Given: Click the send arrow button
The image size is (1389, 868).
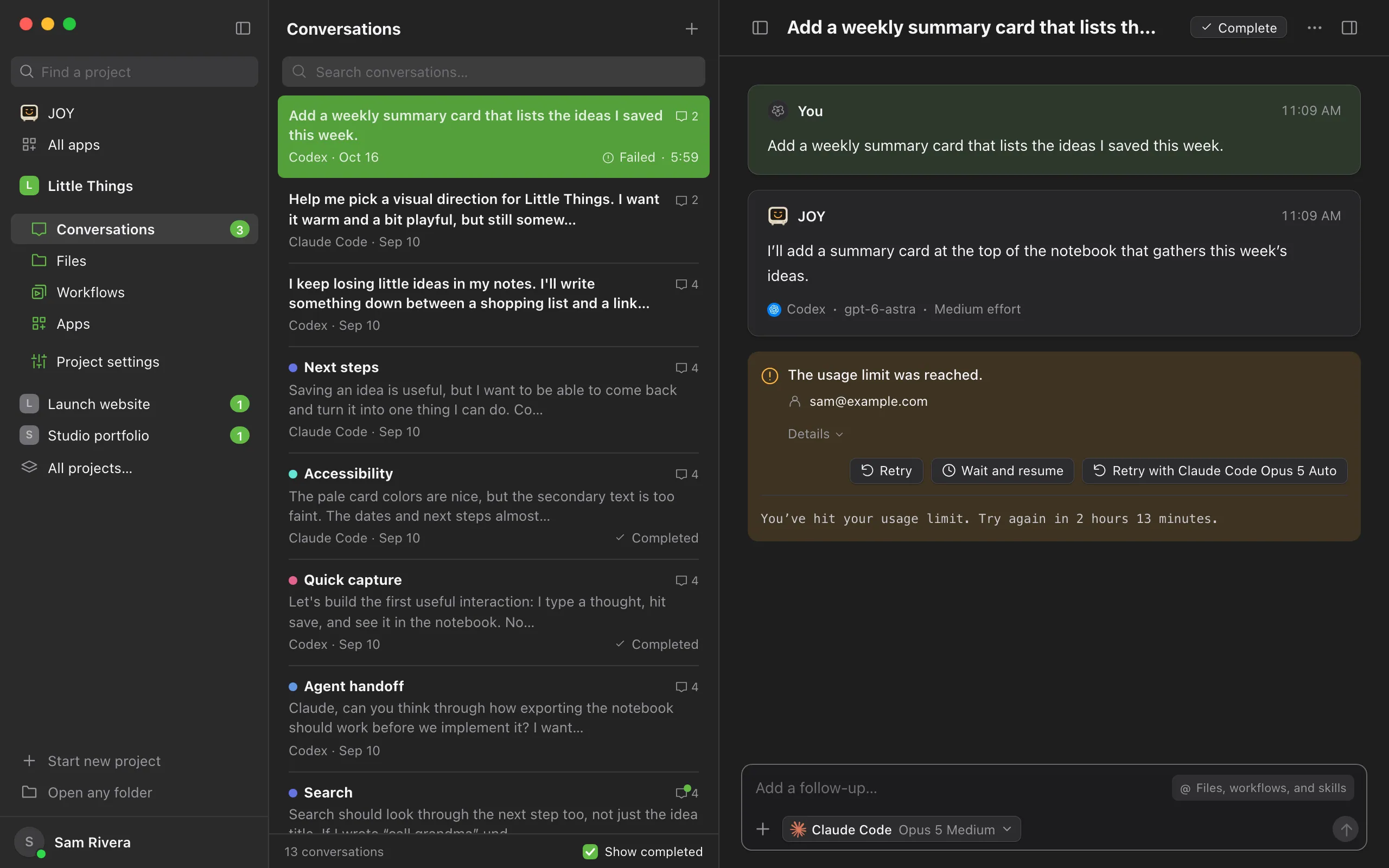Looking at the screenshot, I should pos(1346,829).
